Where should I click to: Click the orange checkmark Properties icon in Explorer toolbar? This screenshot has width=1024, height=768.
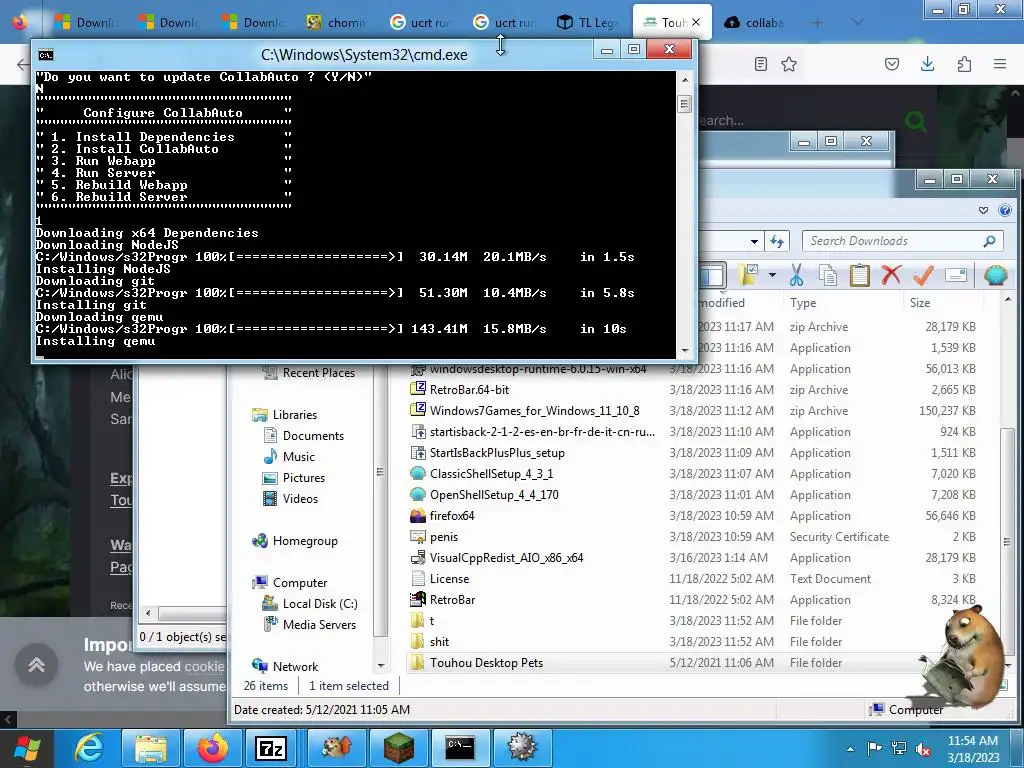point(923,275)
